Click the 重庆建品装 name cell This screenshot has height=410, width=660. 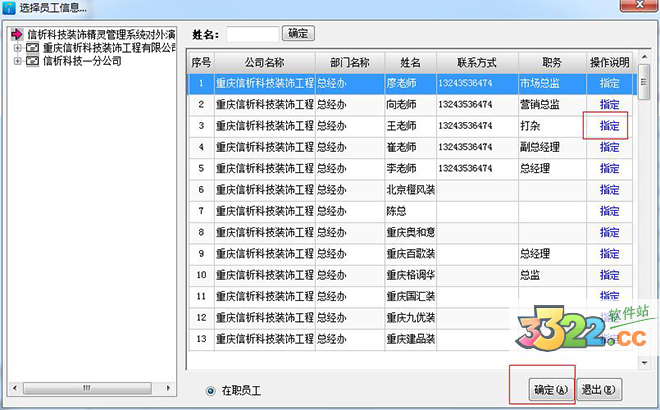[x=410, y=339]
